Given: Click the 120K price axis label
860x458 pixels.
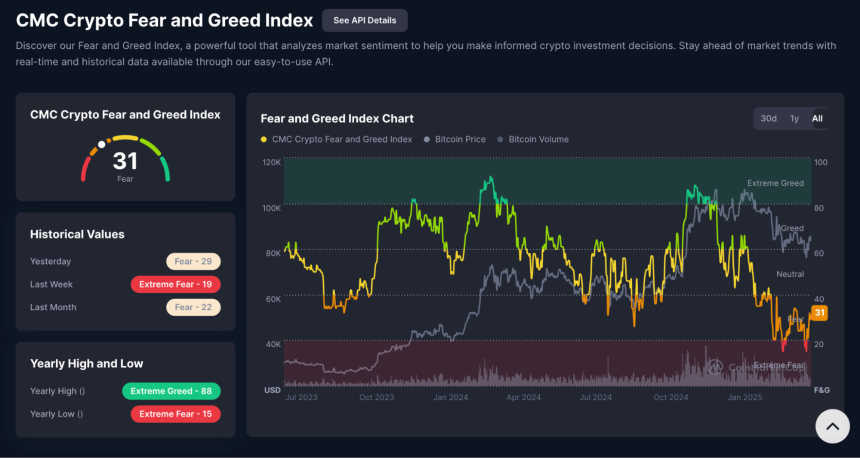Looking at the screenshot, I should (272, 162).
